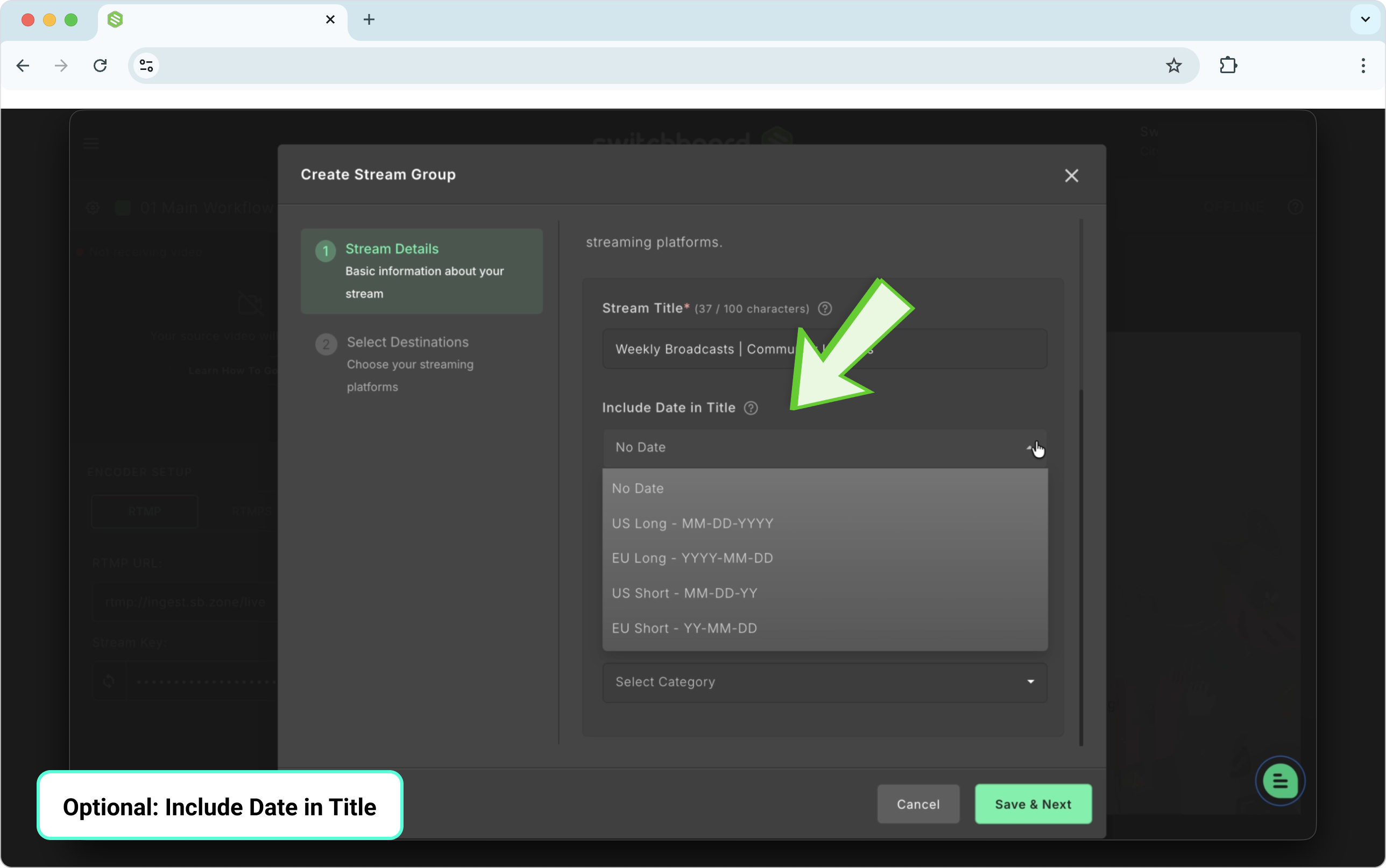Click the step 1 number badge

coord(326,251)
